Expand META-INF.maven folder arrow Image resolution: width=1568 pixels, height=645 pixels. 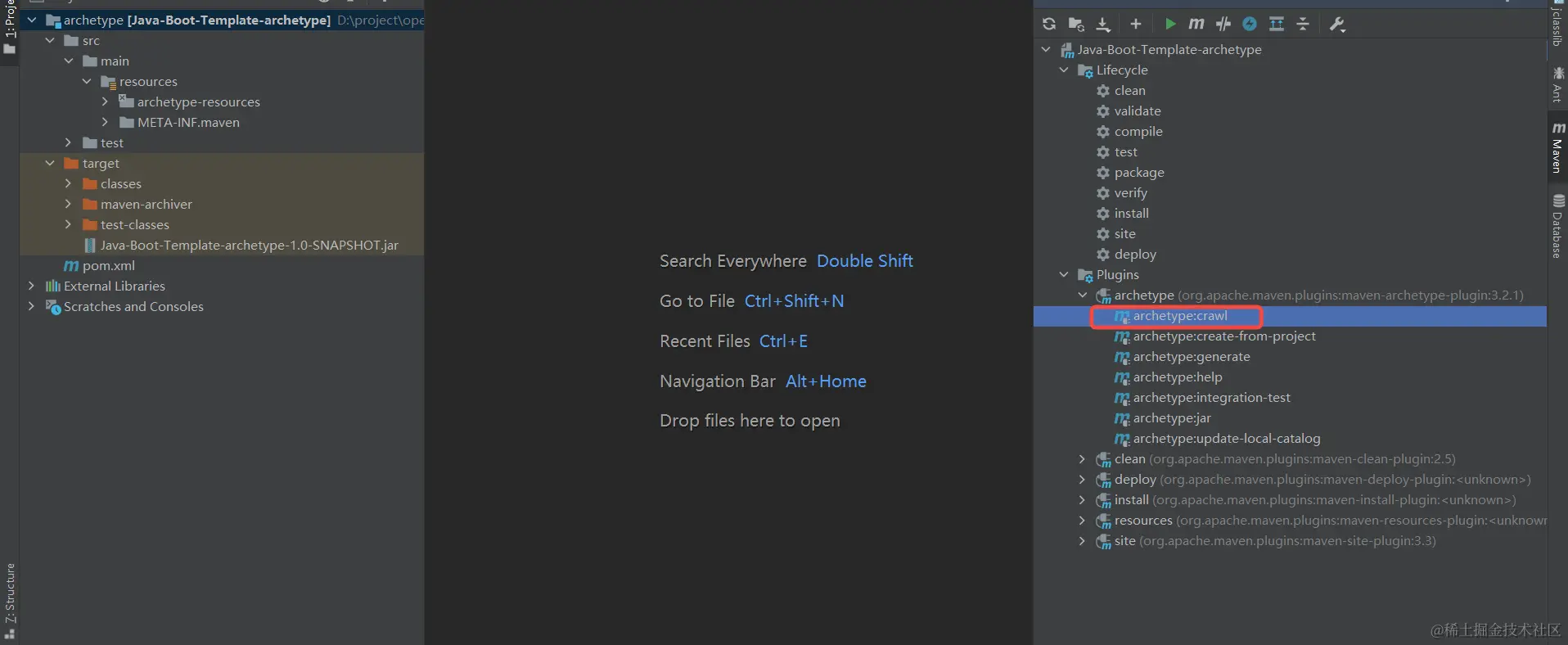pos(105,122)
